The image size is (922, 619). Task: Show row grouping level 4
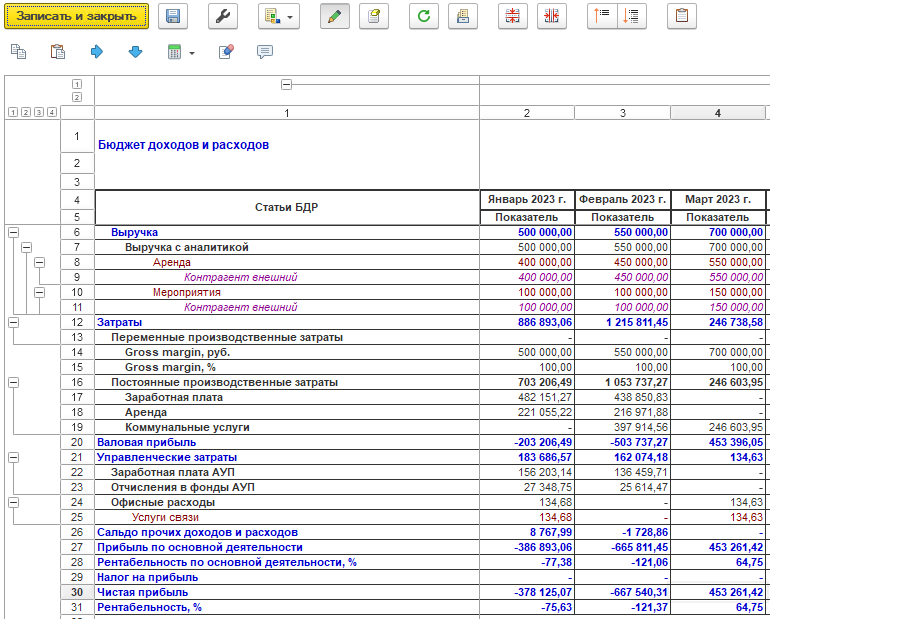pyautogui.click(x=52, y=112)
